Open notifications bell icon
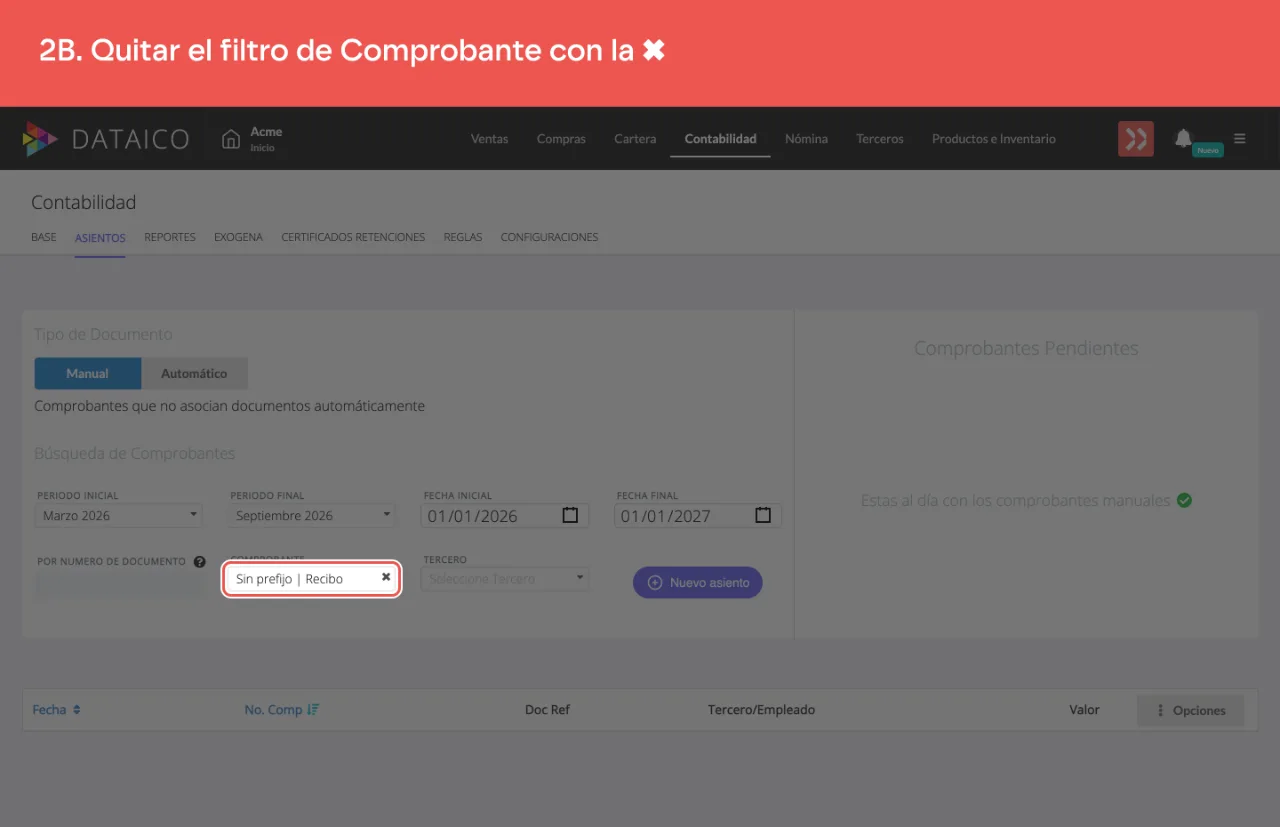The height and width of the screenshot is (827, 1280). click(x=1184, y=138)
